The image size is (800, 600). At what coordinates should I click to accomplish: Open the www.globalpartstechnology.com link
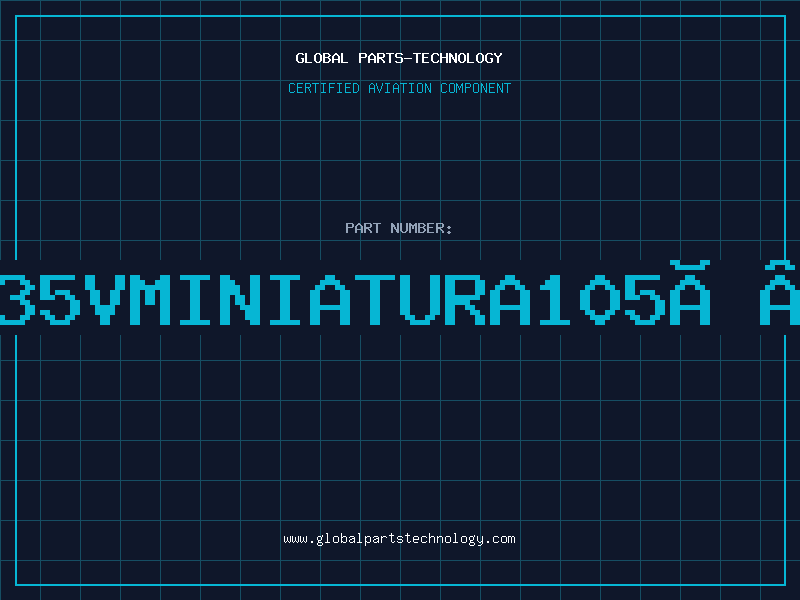(x=399, y=539)
